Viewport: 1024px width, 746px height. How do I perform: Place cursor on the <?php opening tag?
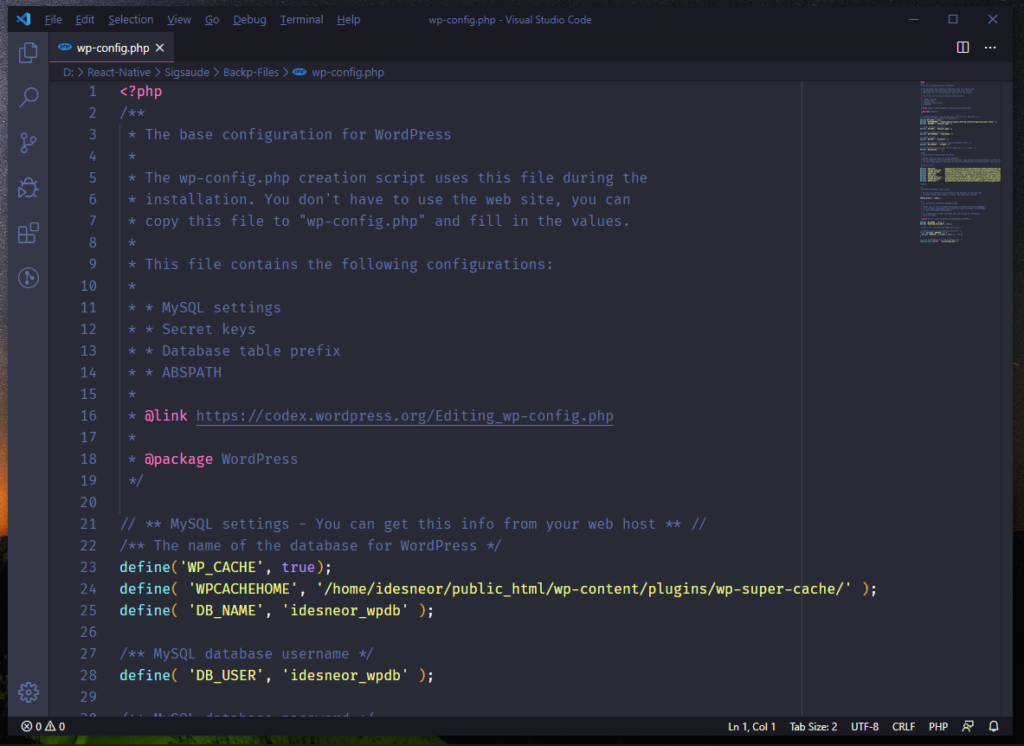(141, 91)
